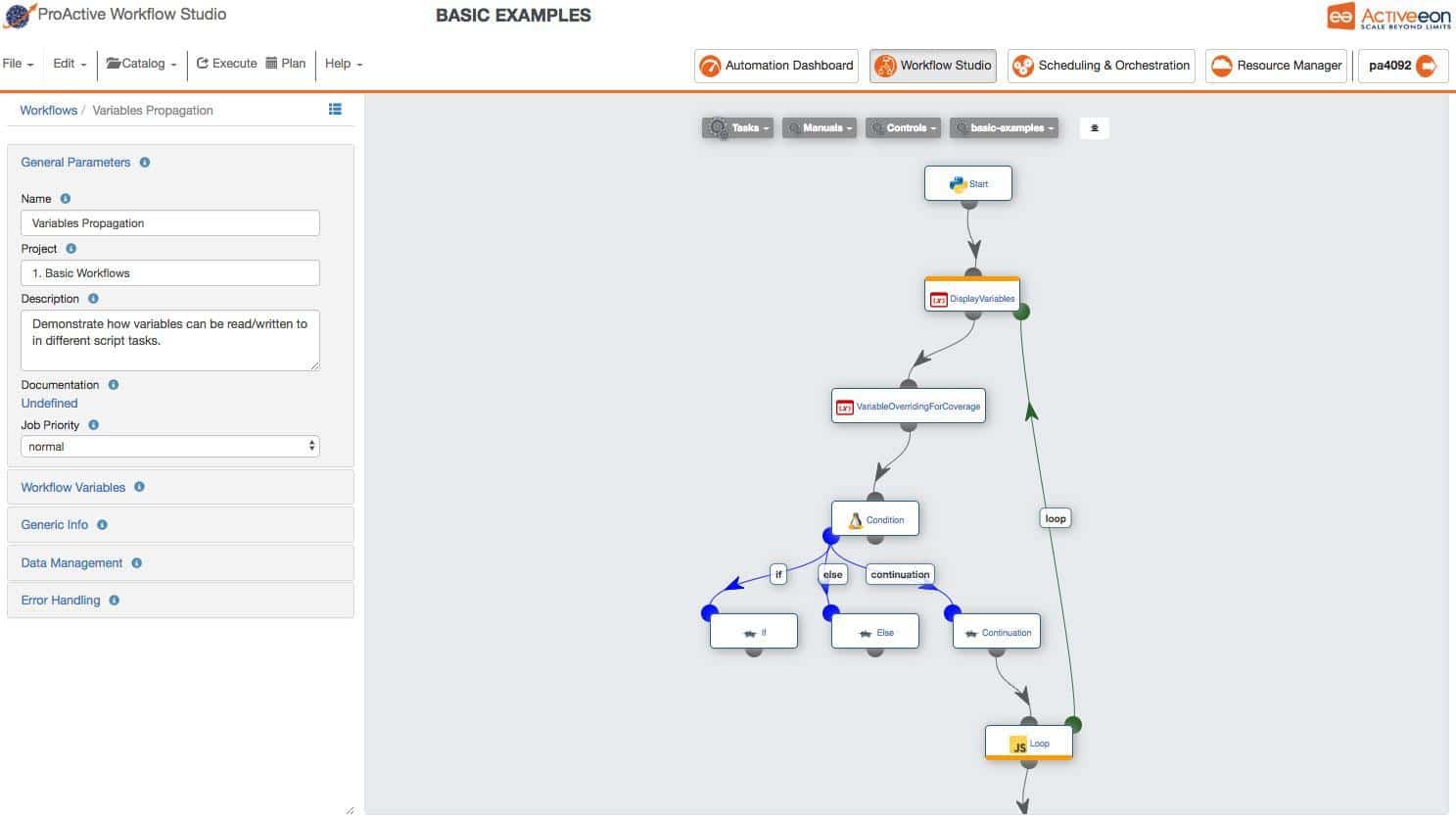Expand the Controls palette menu
1456x820 pixels.
click(902, 128)
